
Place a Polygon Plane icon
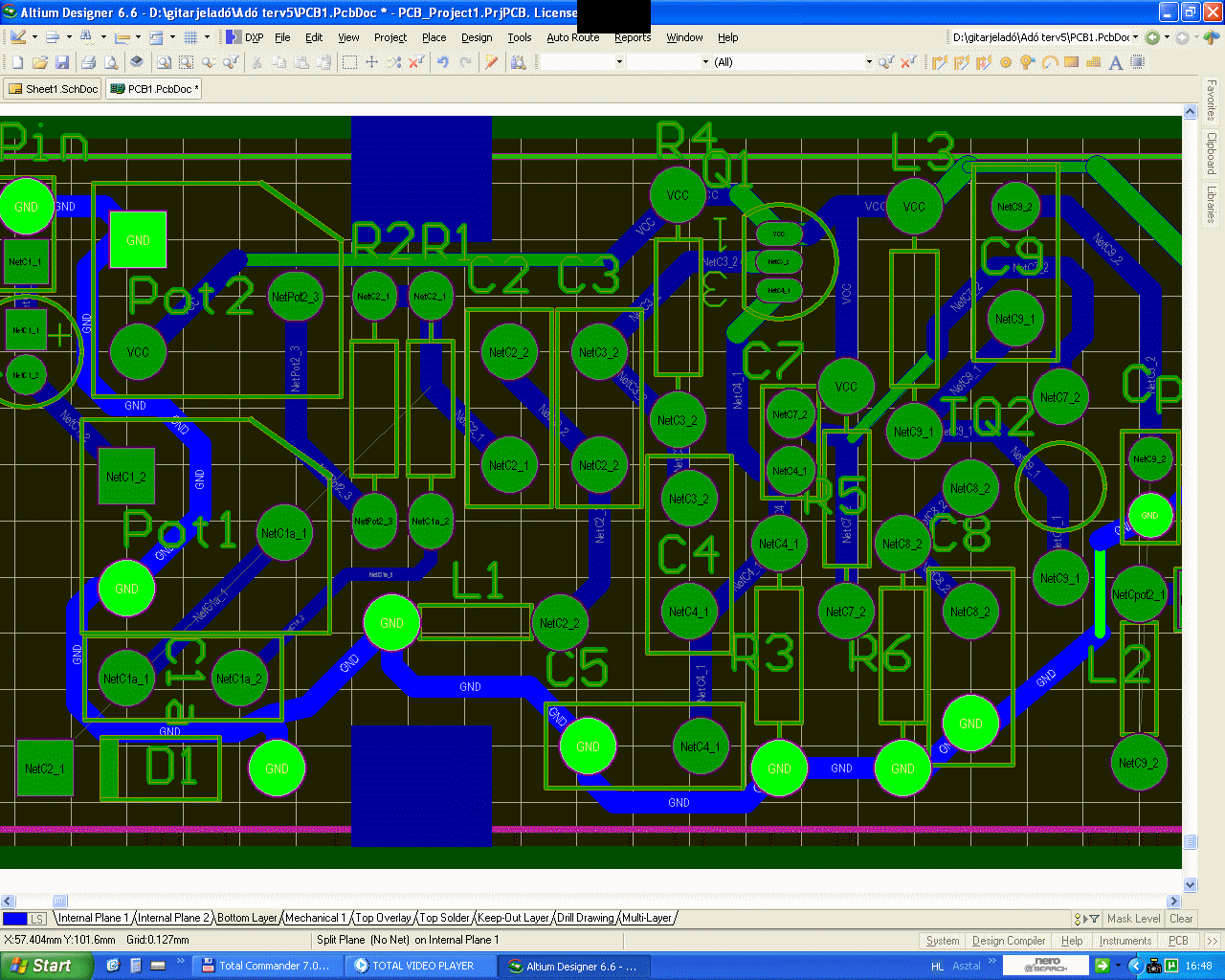tap(1093, 62)
